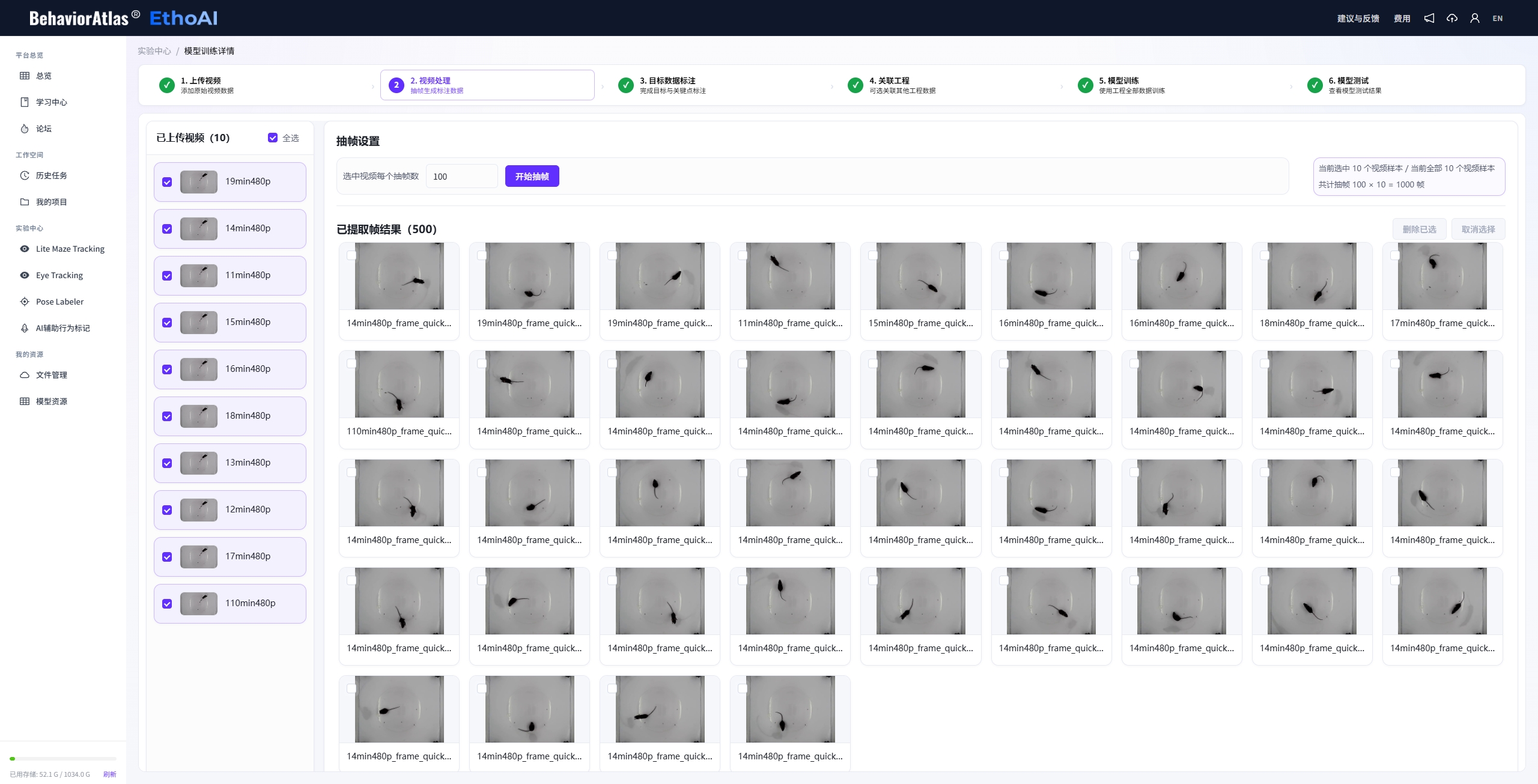Screen dimensions: 1538x784
Task: Switch language with EN button
Action: pos(1498,19)
